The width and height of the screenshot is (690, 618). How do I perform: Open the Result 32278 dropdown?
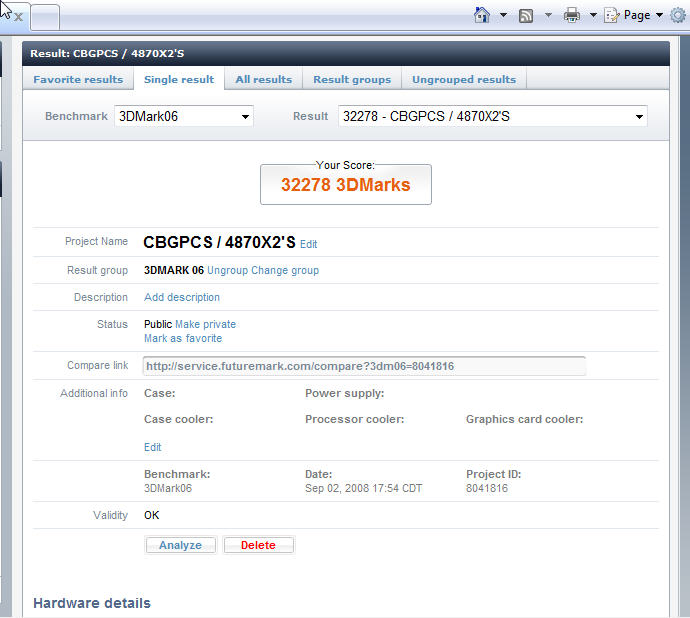coord(492,116)
